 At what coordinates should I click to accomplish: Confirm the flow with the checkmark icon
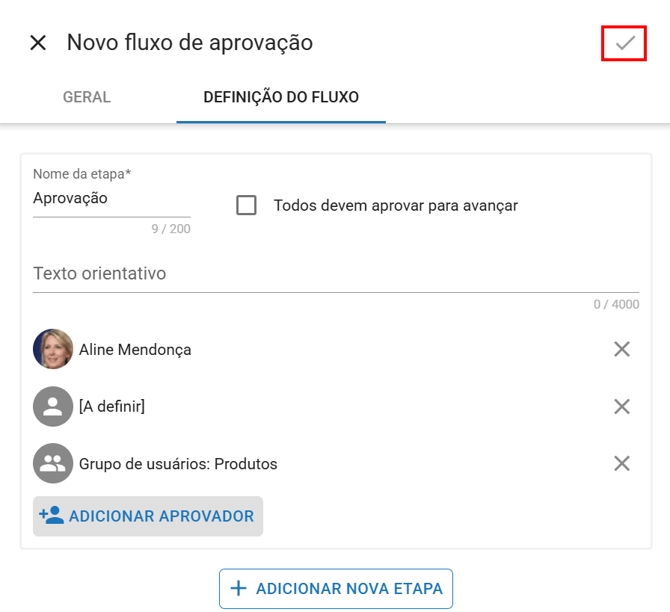pos(624,43)
